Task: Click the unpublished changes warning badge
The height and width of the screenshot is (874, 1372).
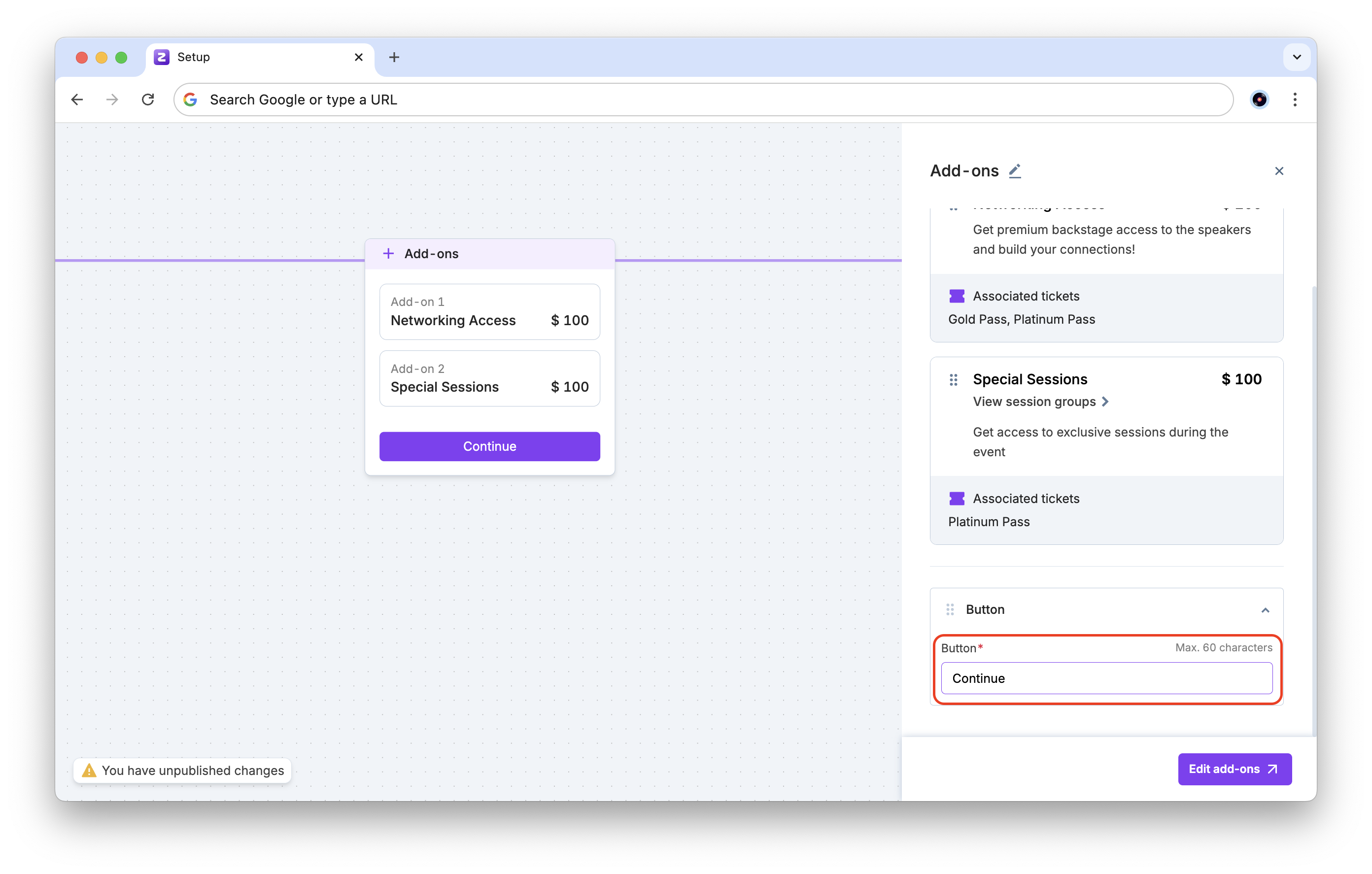Action: (x=182, y=771)
